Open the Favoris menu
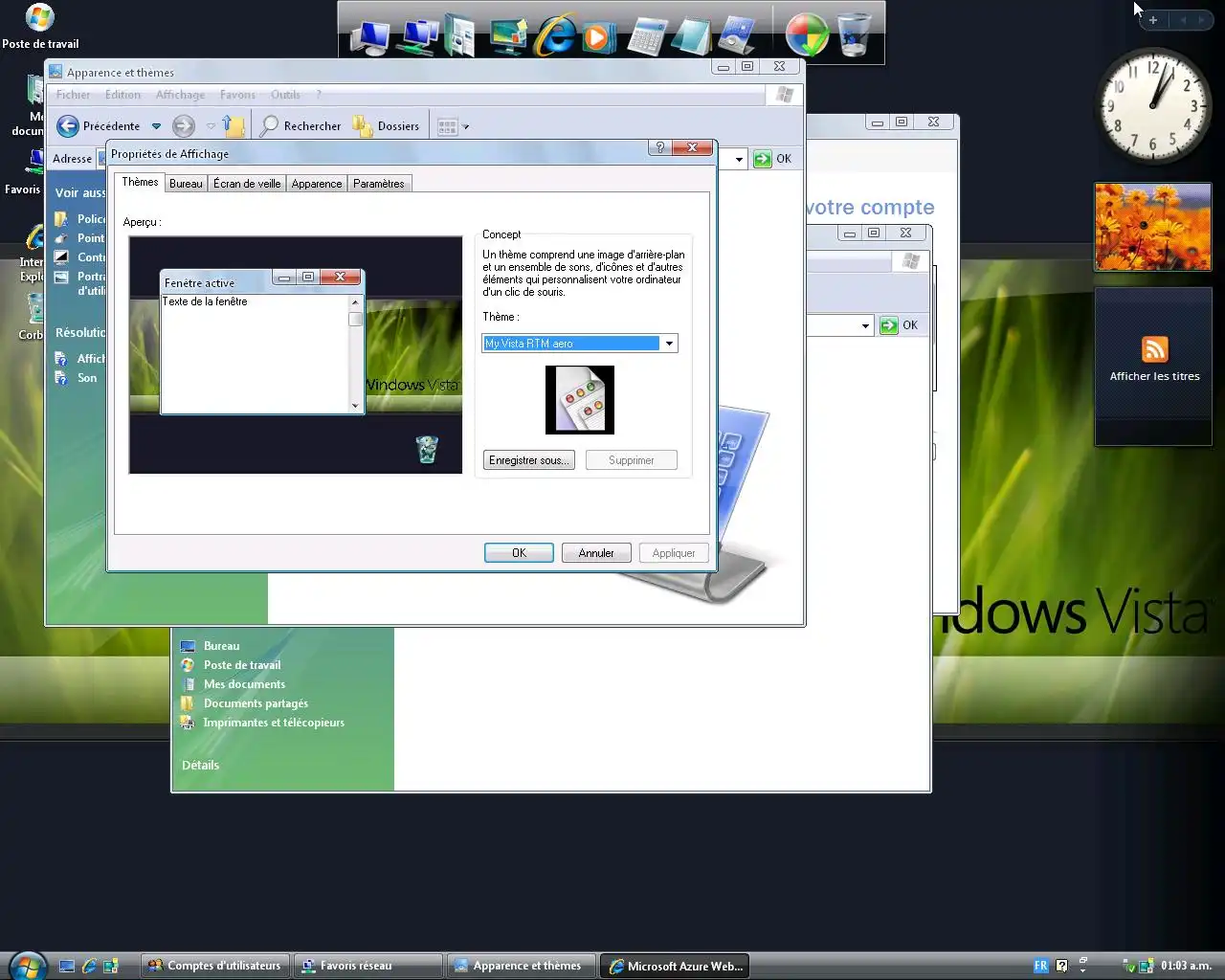This screenshot has height=980, width=1225. (x=237, y=95)
